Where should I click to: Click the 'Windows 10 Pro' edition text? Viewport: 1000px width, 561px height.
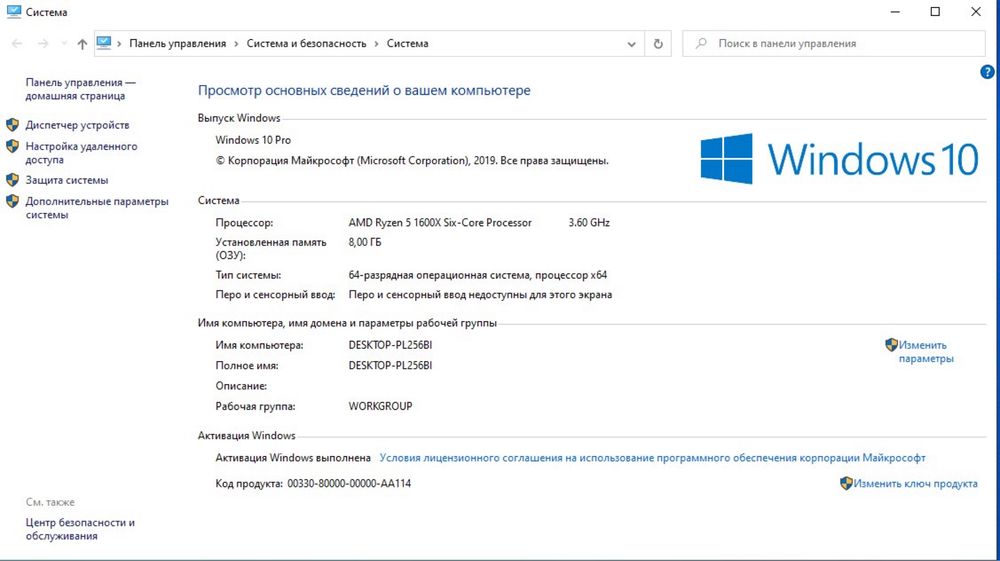253,140
